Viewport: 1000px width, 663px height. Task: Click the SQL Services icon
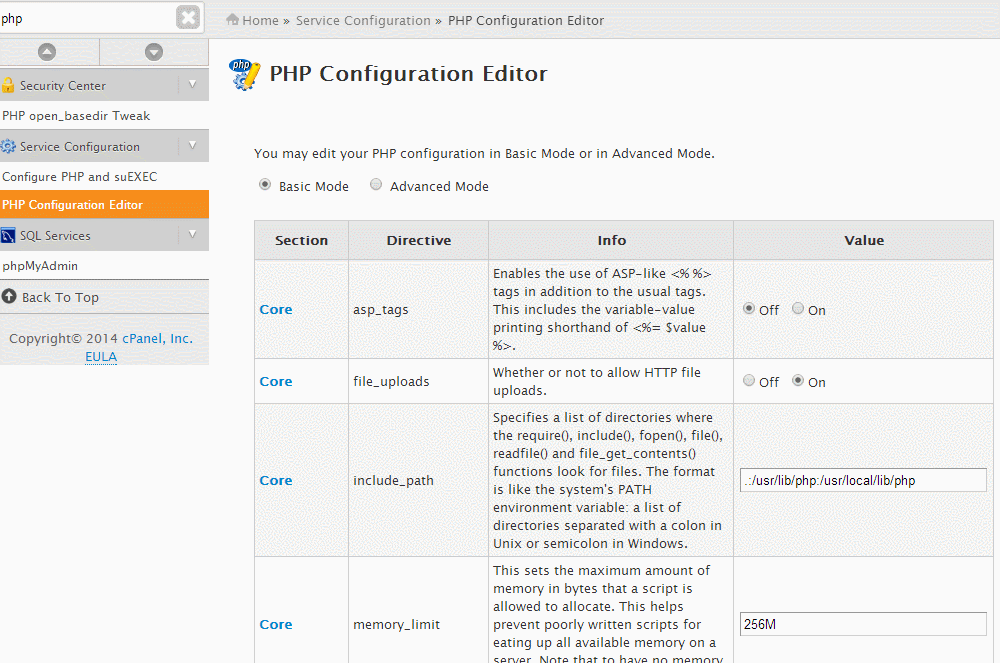(8, 235)
